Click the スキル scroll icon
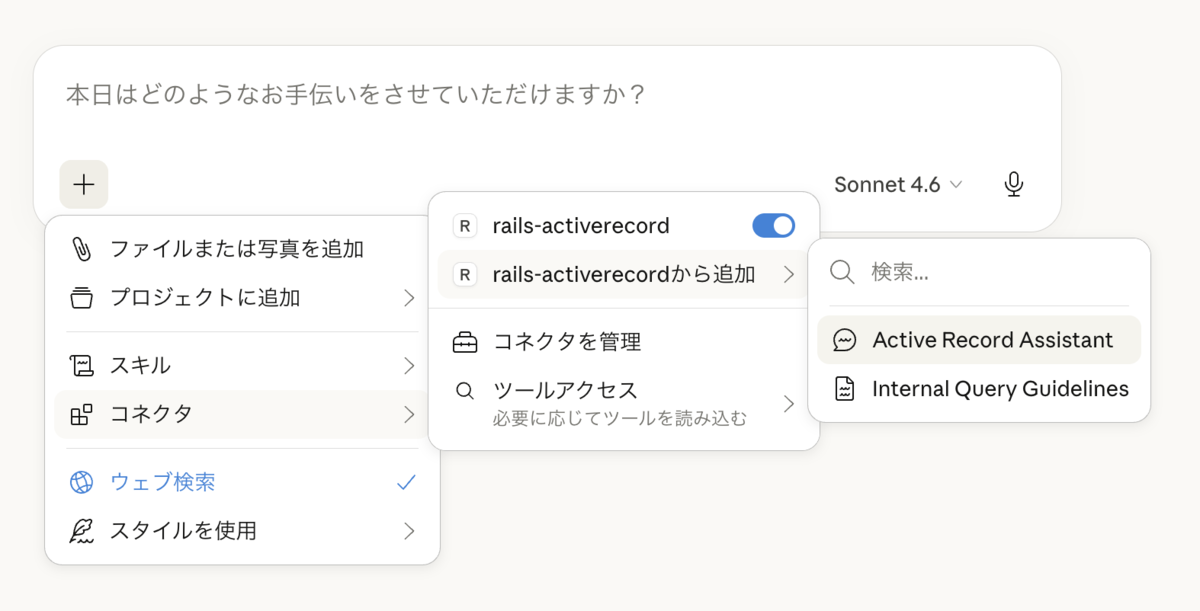1200x611 pixels. point(81,366)
